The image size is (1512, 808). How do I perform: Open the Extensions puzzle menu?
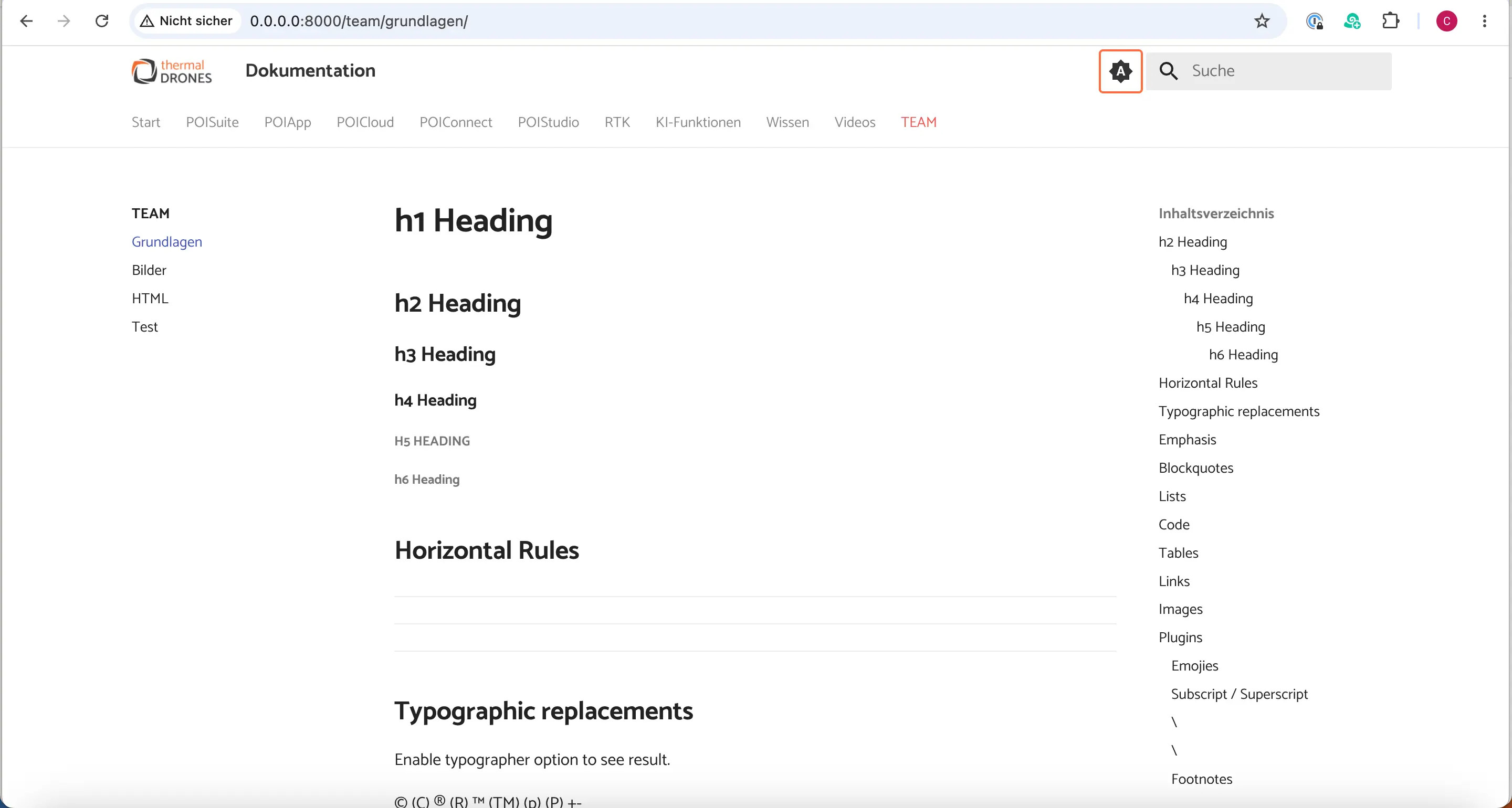pos(1391,21)
